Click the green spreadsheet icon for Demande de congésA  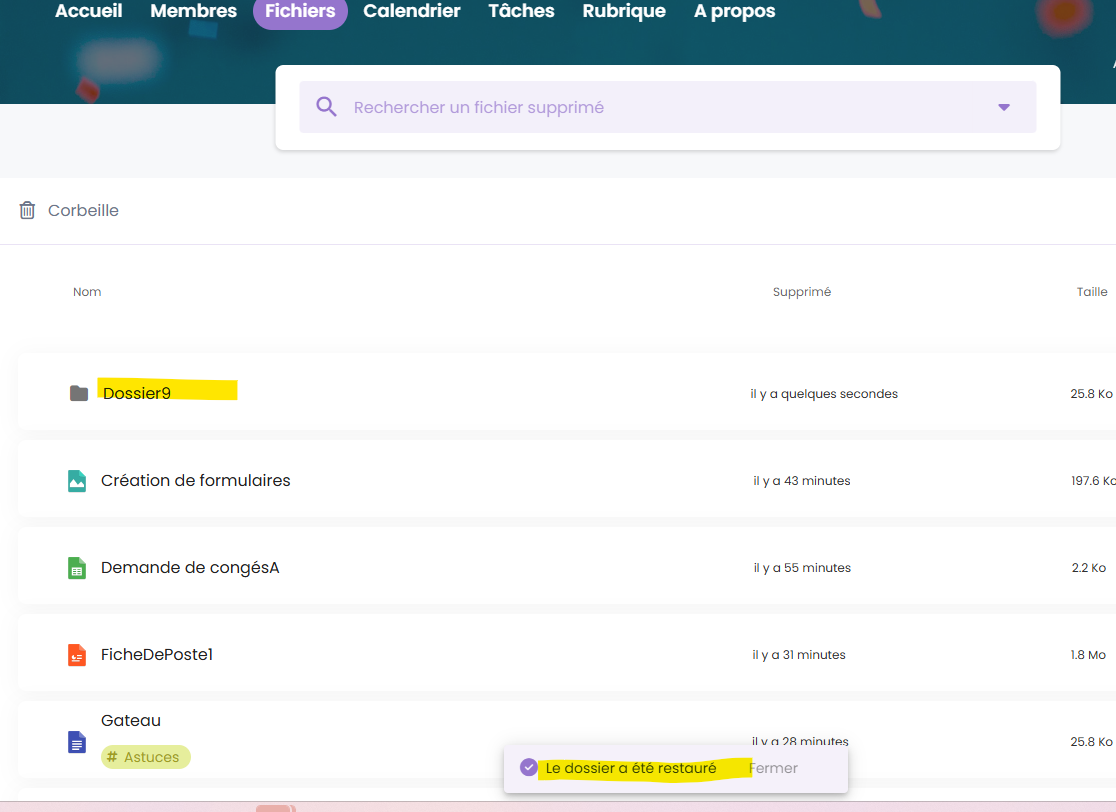point(77,568)
